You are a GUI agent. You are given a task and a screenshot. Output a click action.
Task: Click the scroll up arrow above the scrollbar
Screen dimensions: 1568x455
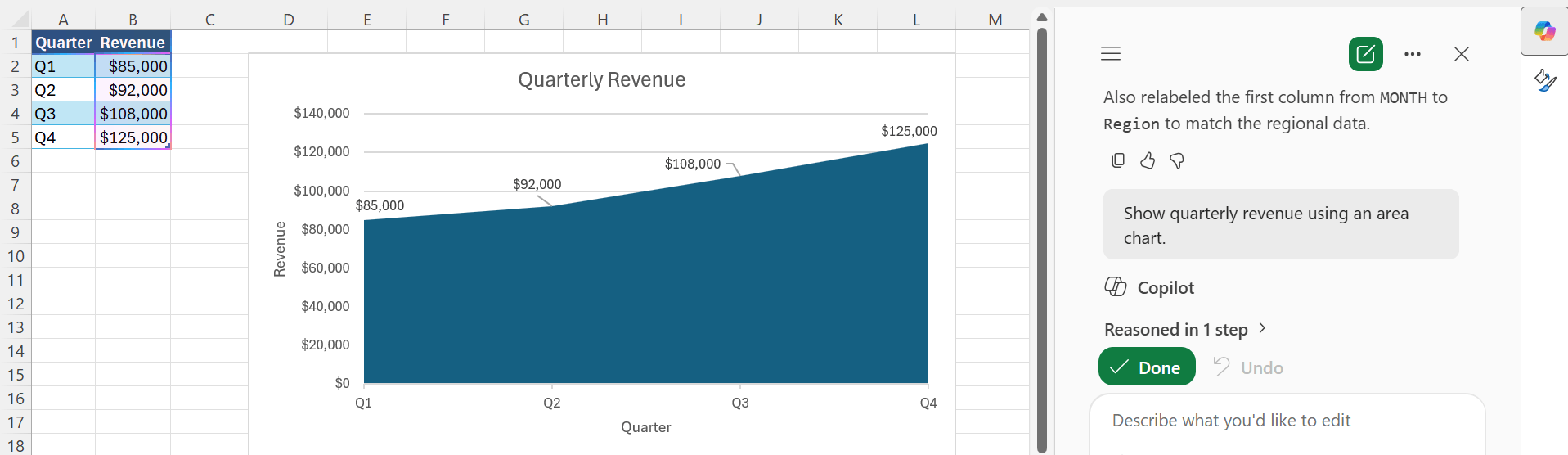point(1042,16)
